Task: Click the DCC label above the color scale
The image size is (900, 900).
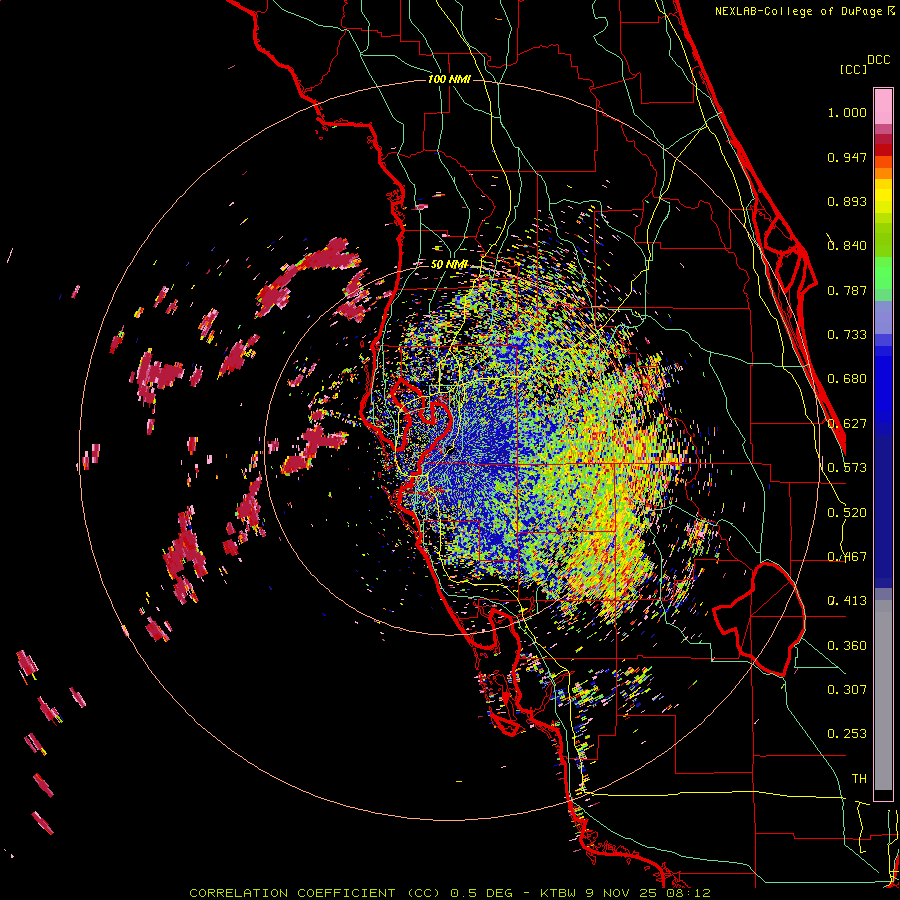Action: (x=878, y=60)
